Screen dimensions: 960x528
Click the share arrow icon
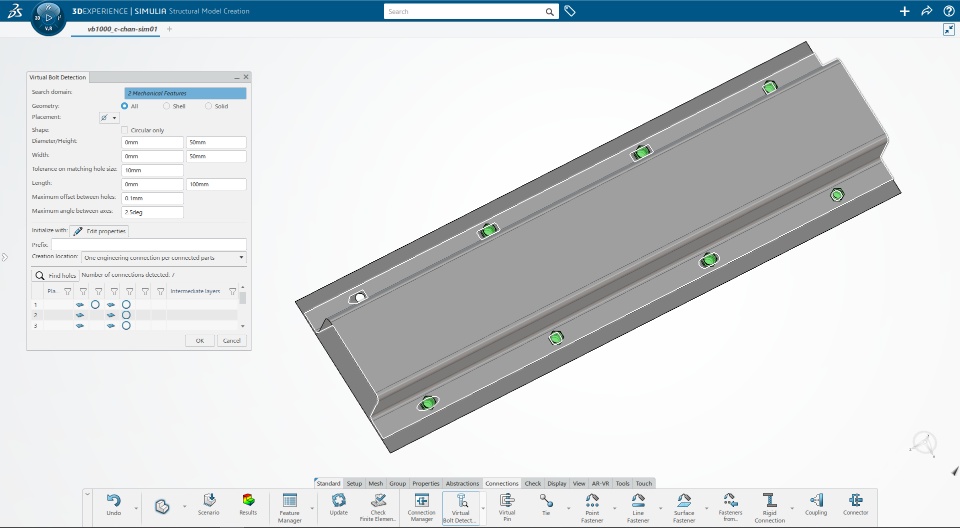(926, 11)
